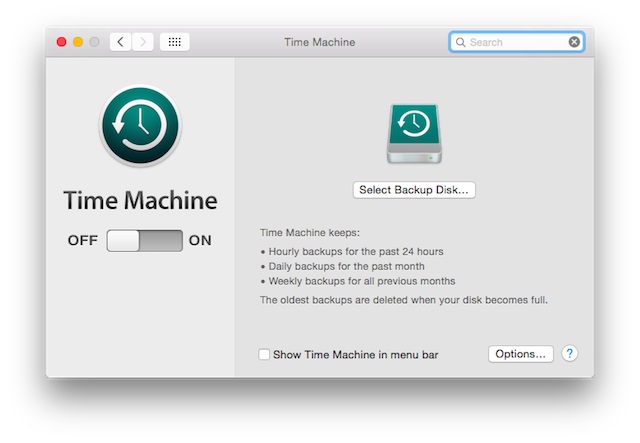The image size is (640, 443).
Task: Open help with the question mark button
Action: (569, 354)
